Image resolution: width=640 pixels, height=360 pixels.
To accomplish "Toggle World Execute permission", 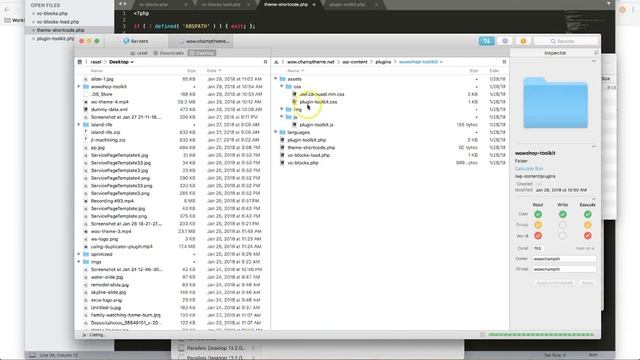I will point(587,236).
